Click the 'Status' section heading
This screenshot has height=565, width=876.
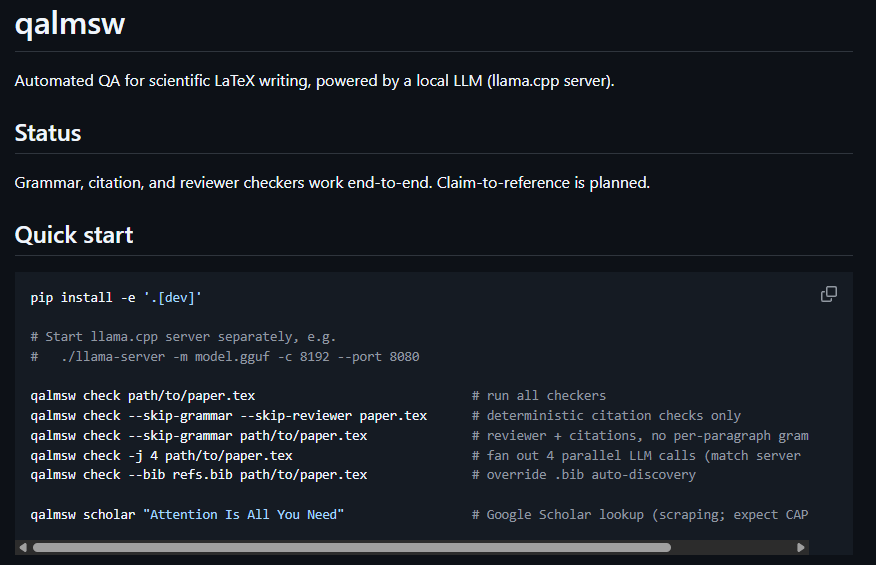click(48, 133)
